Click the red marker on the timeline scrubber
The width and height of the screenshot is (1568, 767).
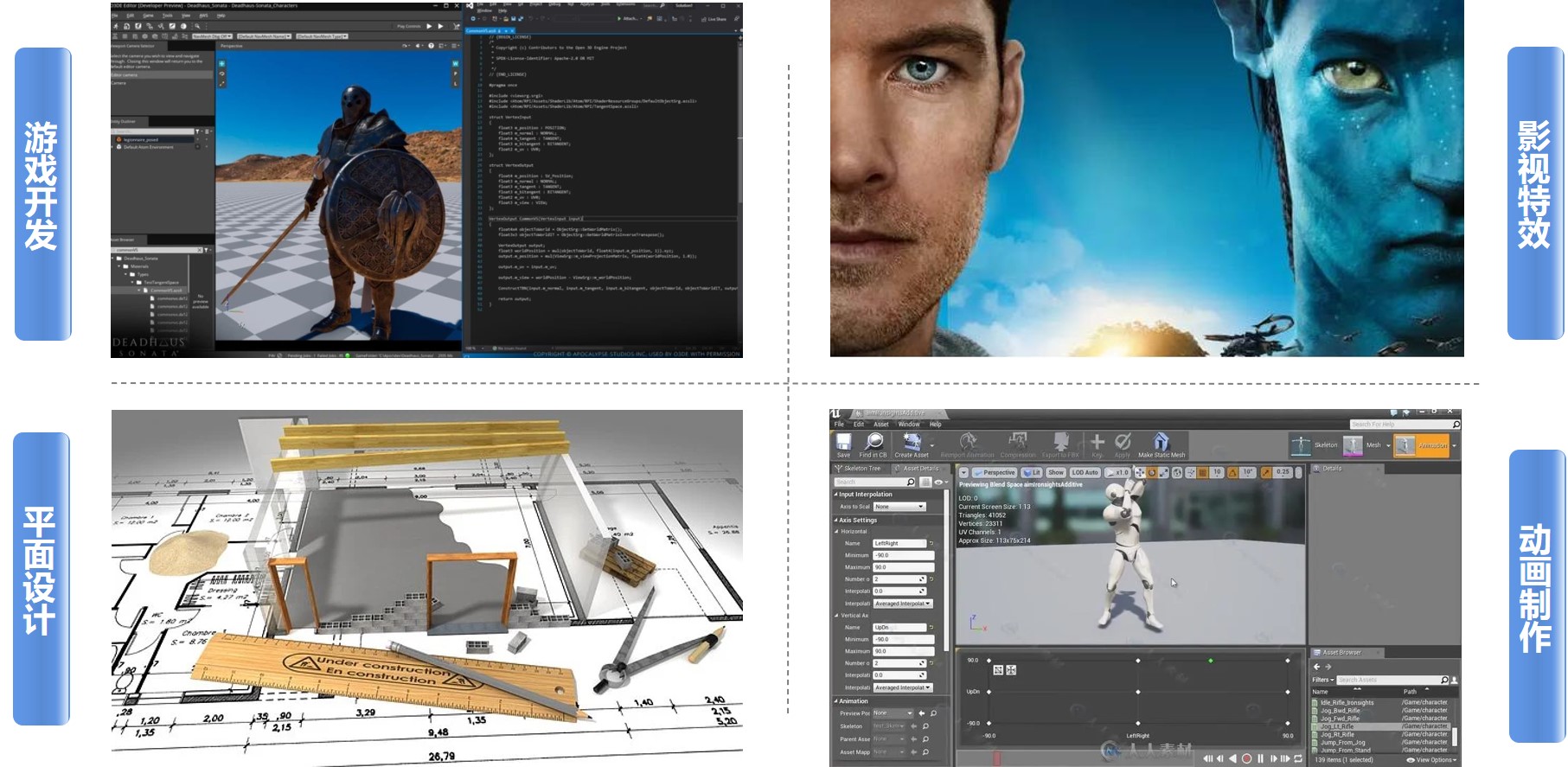pos(996,758)
